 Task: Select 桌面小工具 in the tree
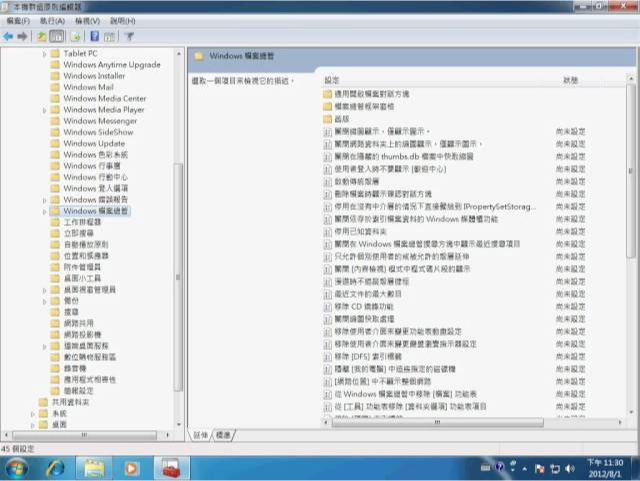[82, 278]
